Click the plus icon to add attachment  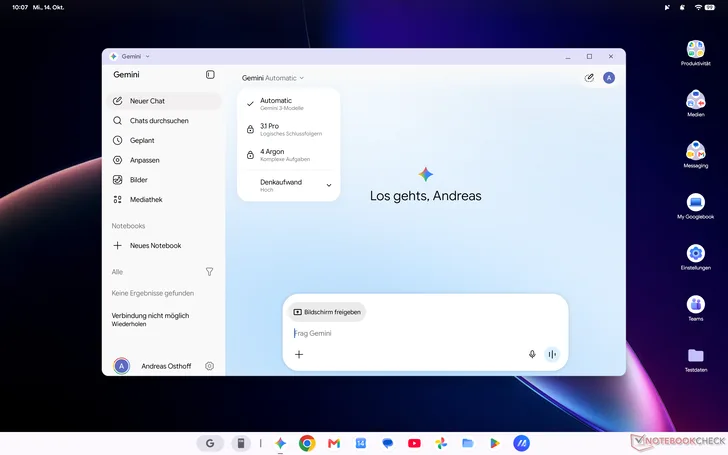pos(299,354)
